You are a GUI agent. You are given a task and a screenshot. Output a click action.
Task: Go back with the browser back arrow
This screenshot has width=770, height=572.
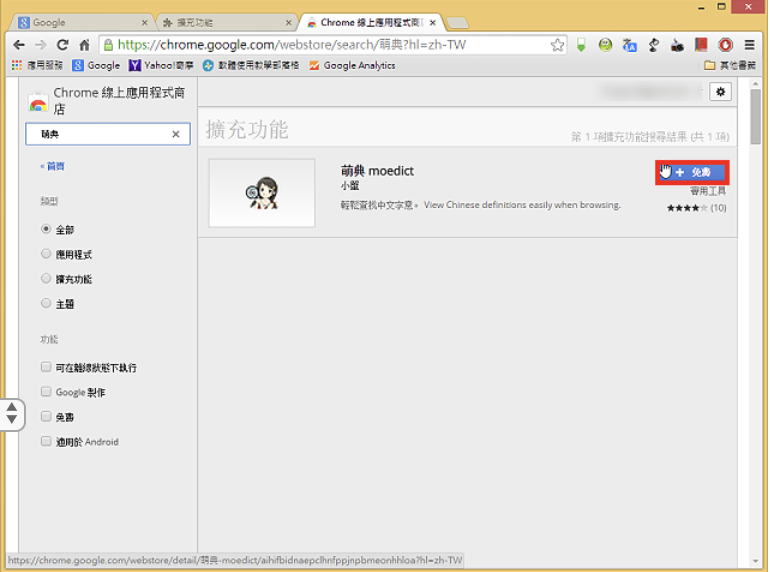click(19, 45)
